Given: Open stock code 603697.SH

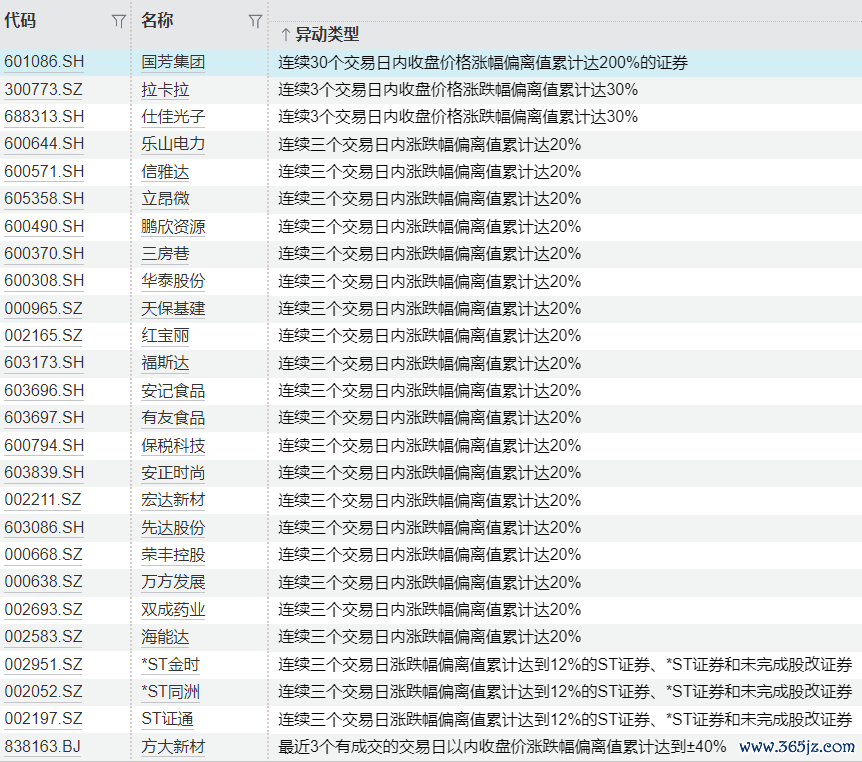Looking at the screenshot, I should (44, 418).
